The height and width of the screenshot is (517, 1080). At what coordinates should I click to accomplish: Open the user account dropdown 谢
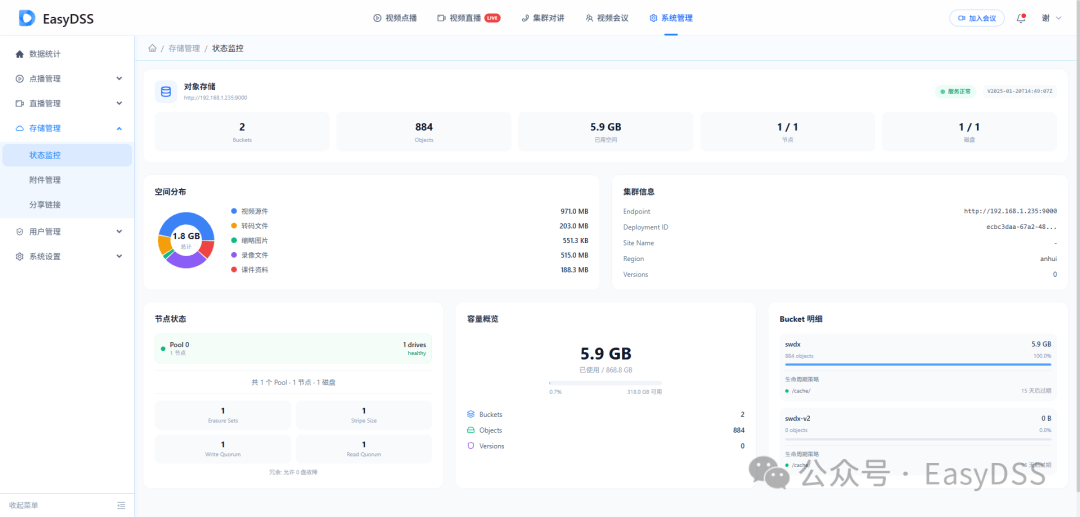click(1051, 19)
